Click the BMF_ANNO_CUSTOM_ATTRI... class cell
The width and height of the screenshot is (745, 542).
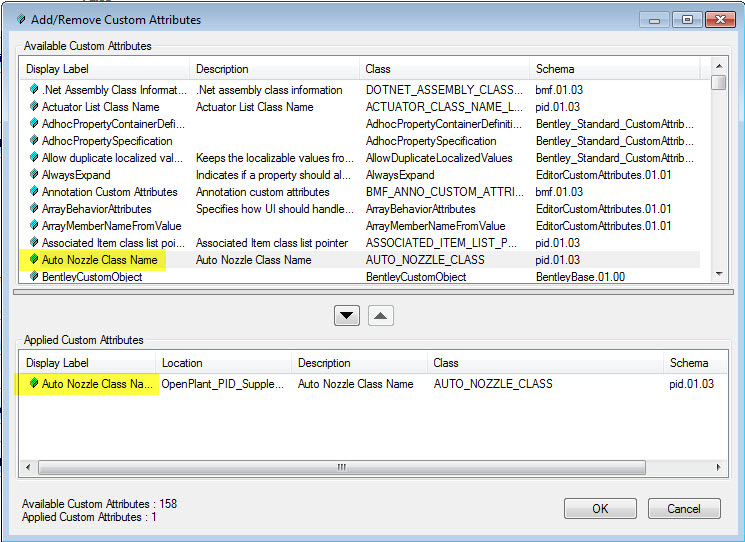pyautogui.click(x=444, y=192)
